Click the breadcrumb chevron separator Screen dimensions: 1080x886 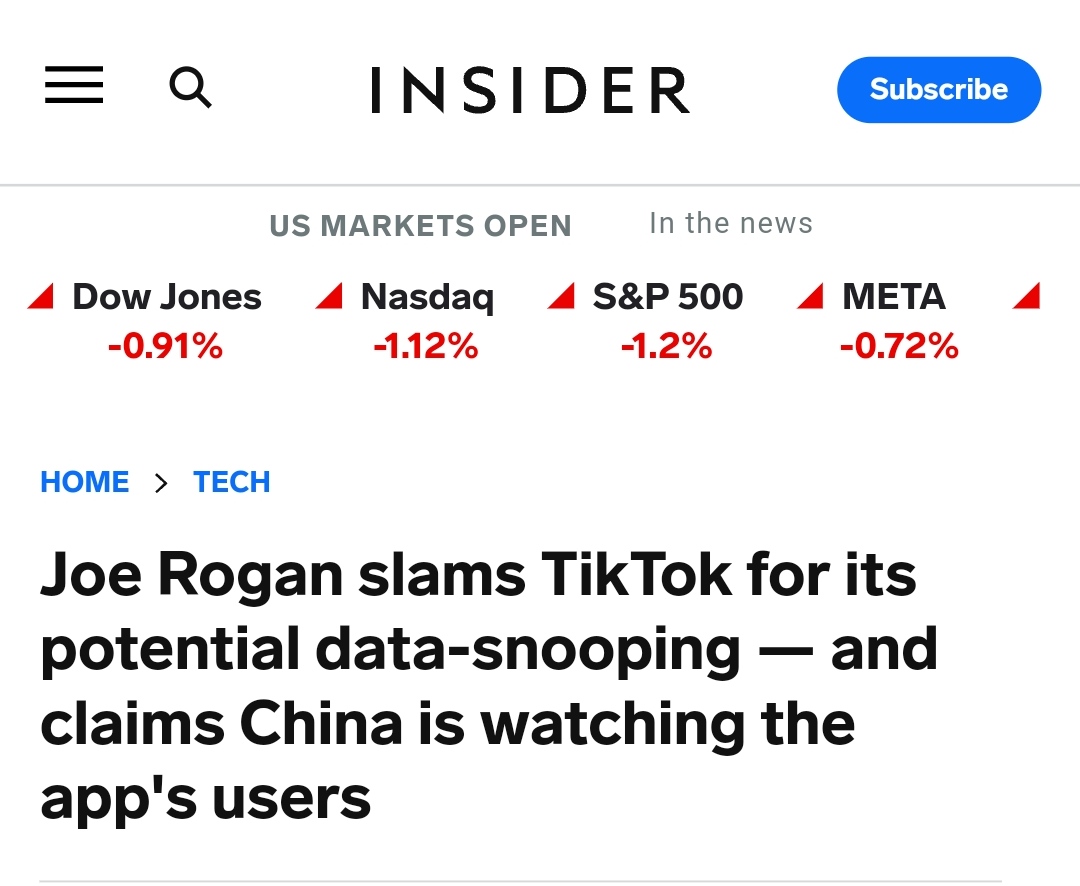[161, 483]
